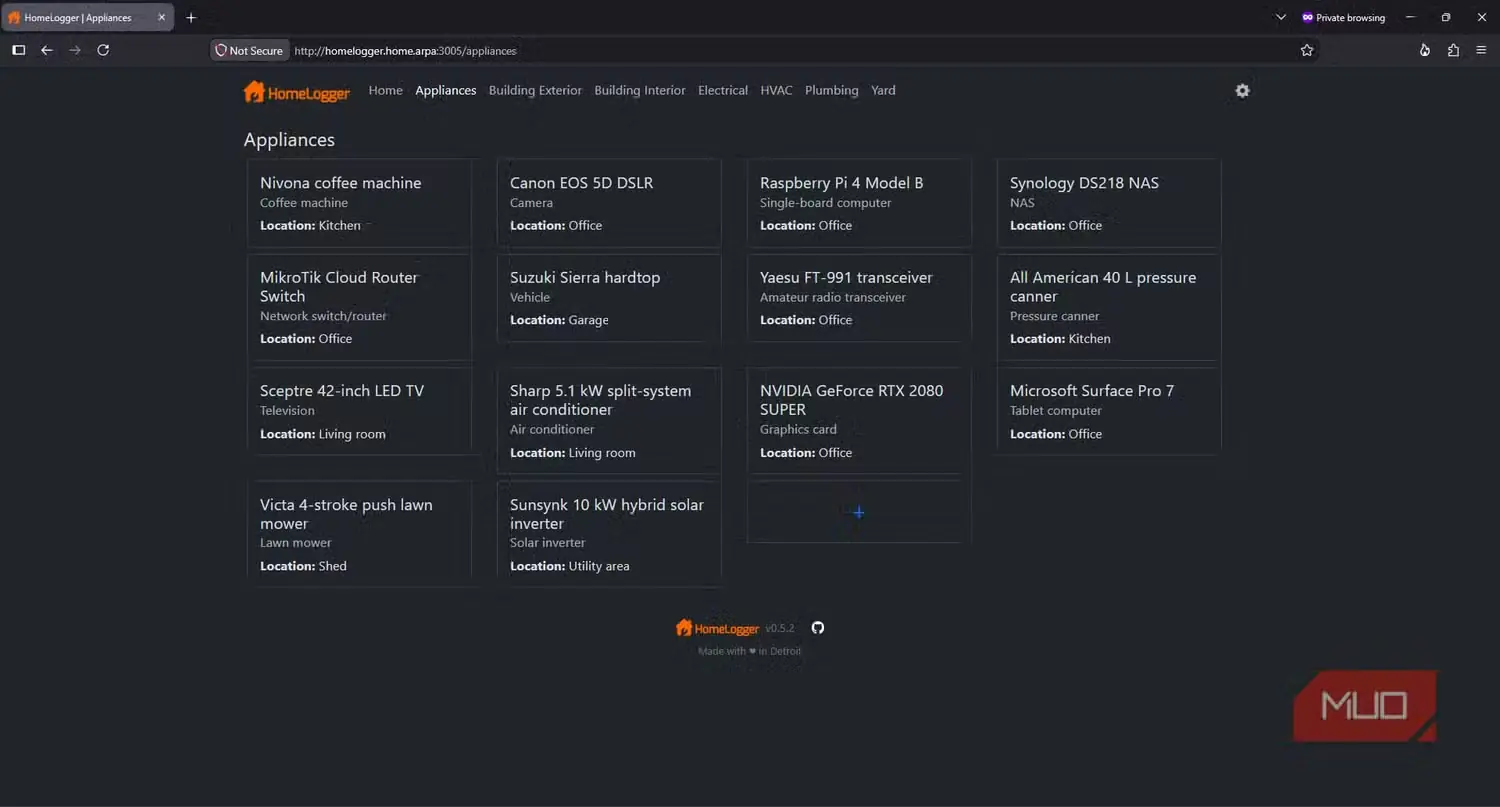This screenshot has width=1500, height=807.
Task: Click the 'Location: Utility area' text
Action: (570, 566)
